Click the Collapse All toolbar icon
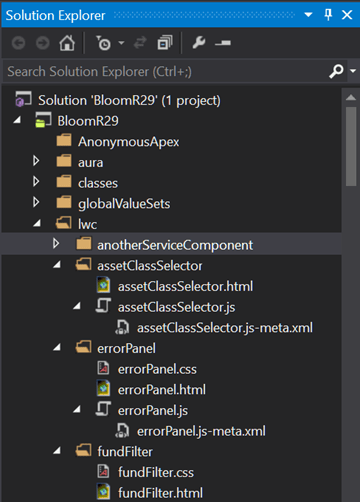Viewport: 360px width, 502px height. click(165, 43)
